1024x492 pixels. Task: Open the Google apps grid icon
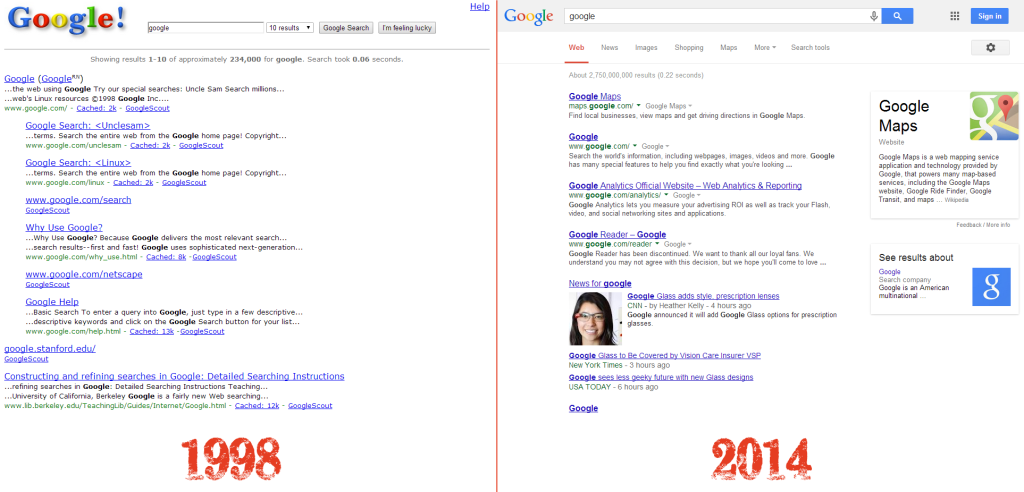click(954, 16)
